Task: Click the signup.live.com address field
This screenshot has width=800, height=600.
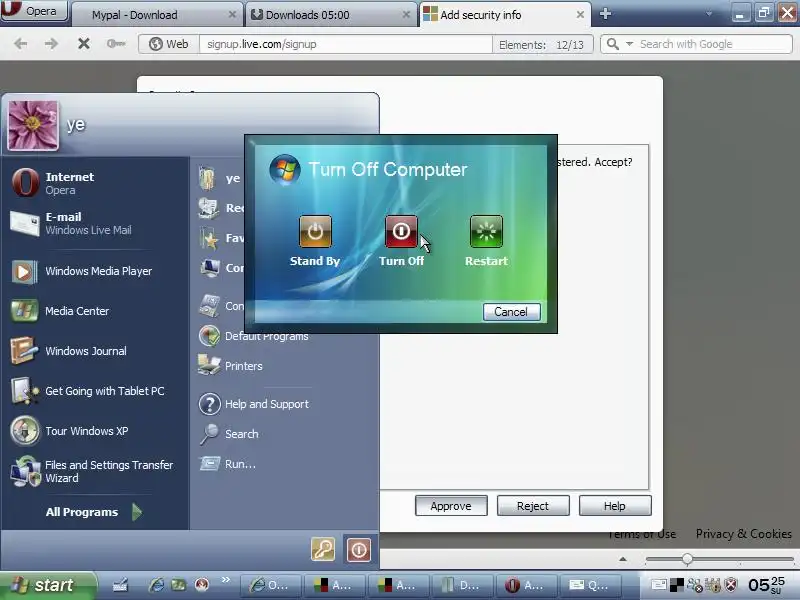Action: pyautogui.click(x=345, y=44)
